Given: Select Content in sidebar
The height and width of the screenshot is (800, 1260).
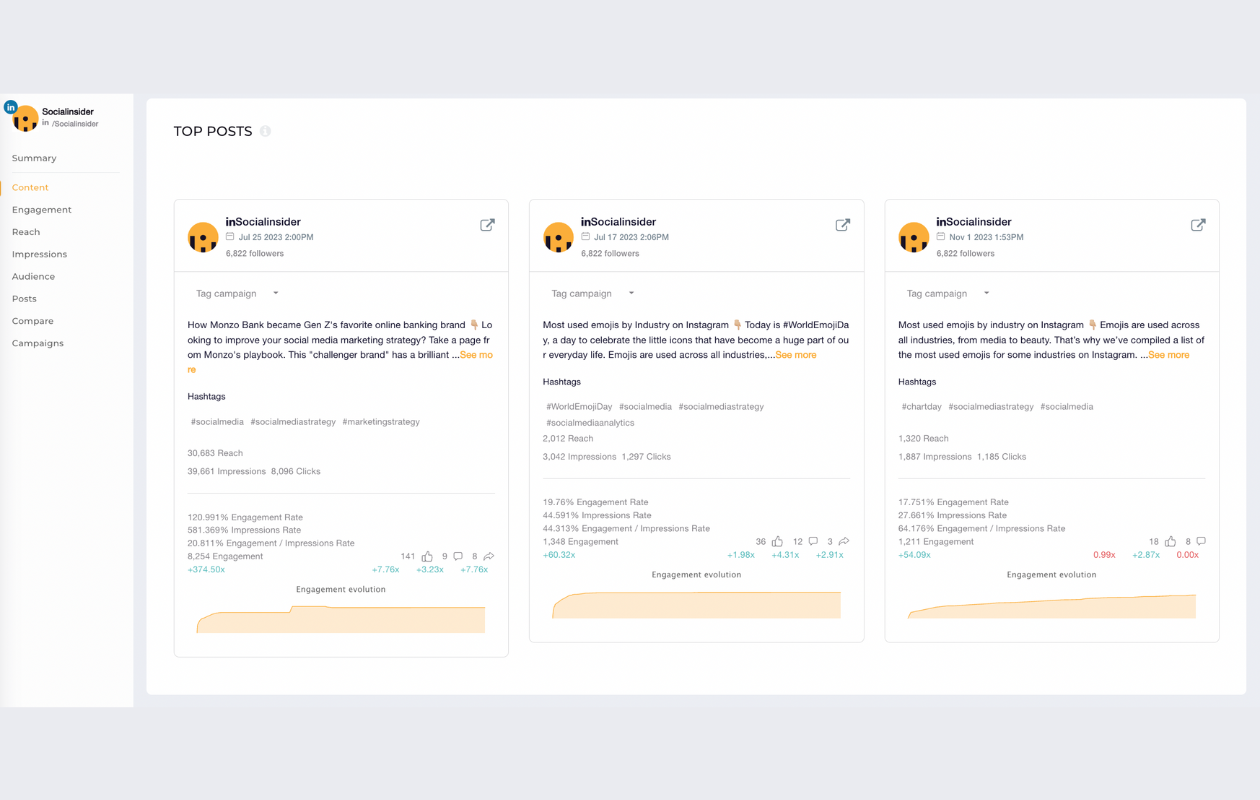Looking at the screenshot, I should (x=30, y=187).
